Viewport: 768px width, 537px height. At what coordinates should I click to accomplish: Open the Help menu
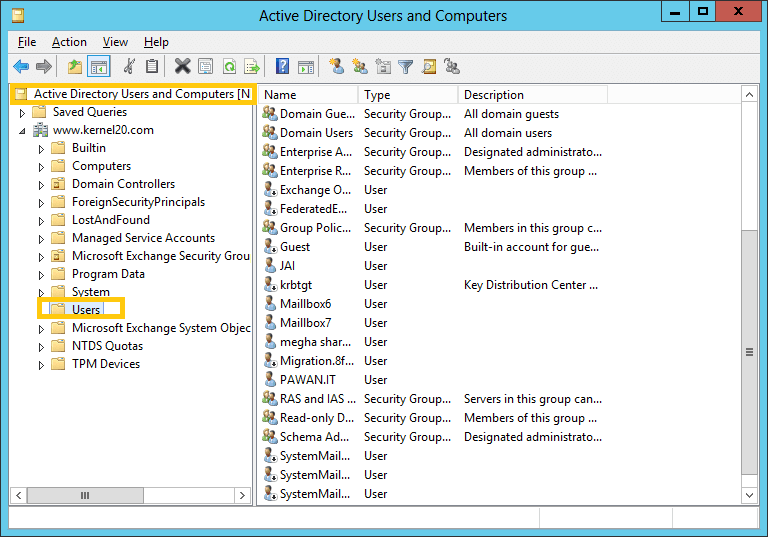click(x=156, y=42)
